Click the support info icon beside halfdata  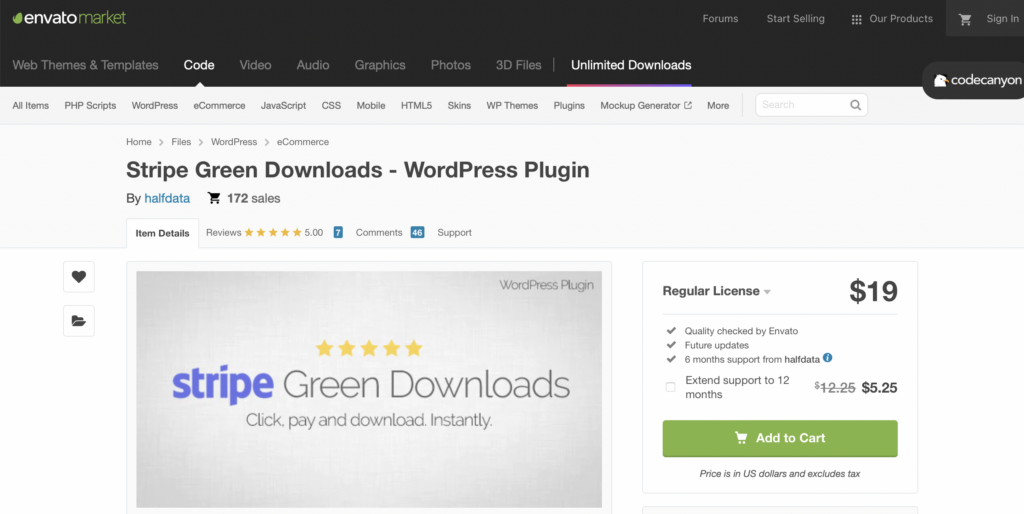click(828, 358)
